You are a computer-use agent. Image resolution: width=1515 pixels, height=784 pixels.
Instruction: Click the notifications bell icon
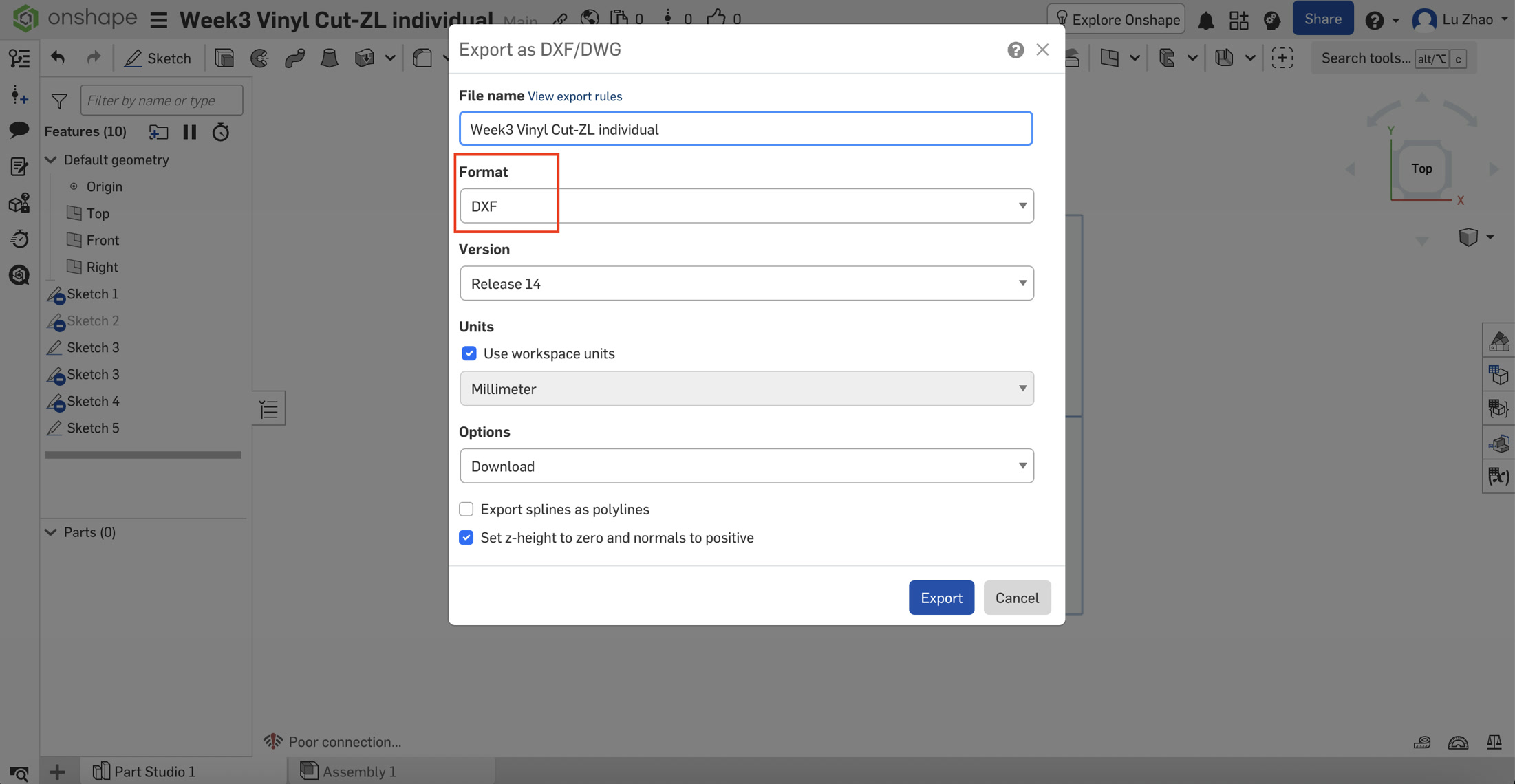click(x=1205, y=20)
